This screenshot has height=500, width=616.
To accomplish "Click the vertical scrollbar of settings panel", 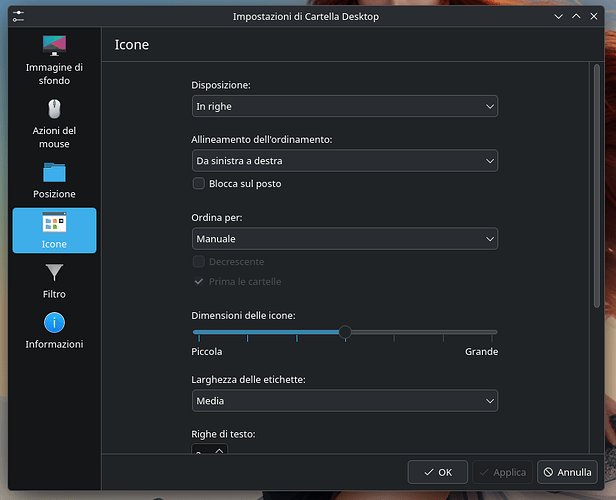I will point(597,186).
